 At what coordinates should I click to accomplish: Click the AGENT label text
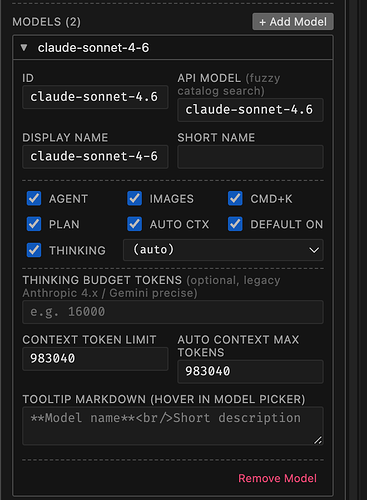(x=68, y=199)
